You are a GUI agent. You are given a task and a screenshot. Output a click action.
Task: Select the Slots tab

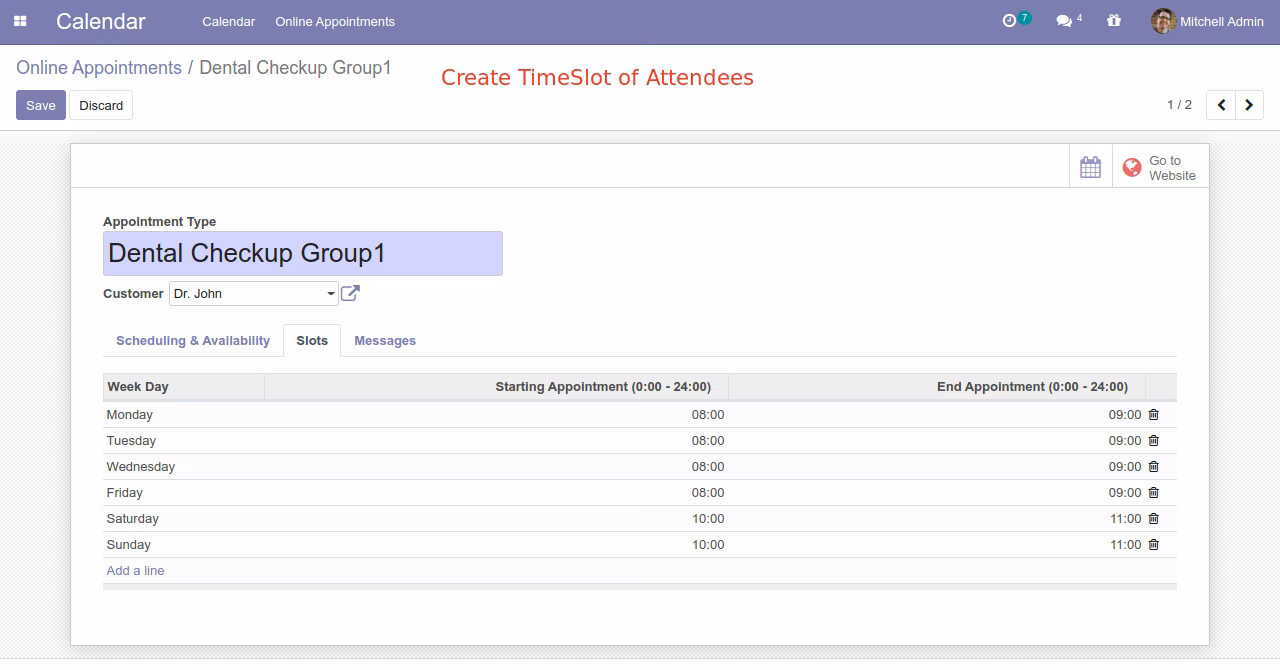[x=312, y=340]
